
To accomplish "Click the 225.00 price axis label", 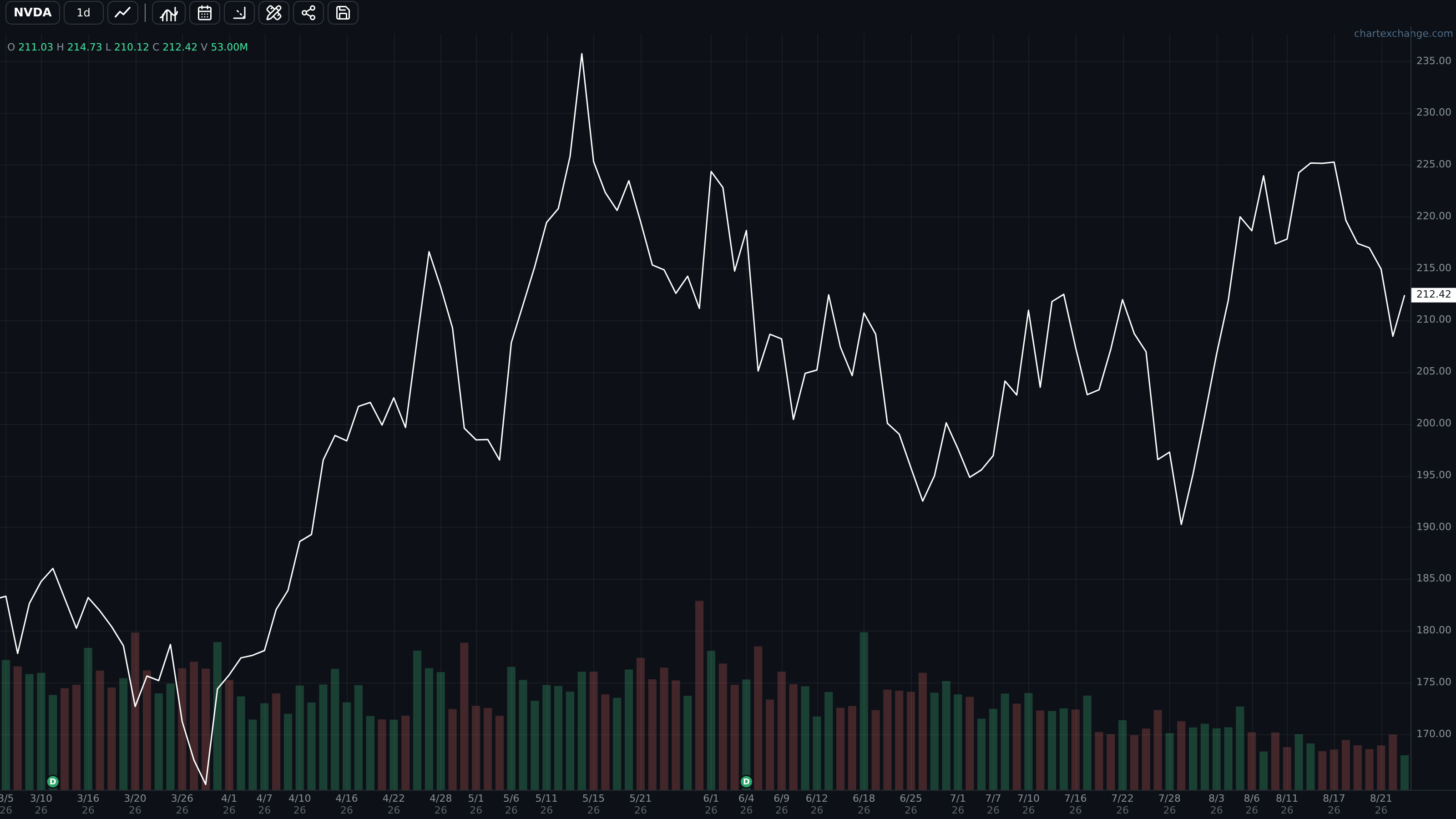I will 1433,164.
